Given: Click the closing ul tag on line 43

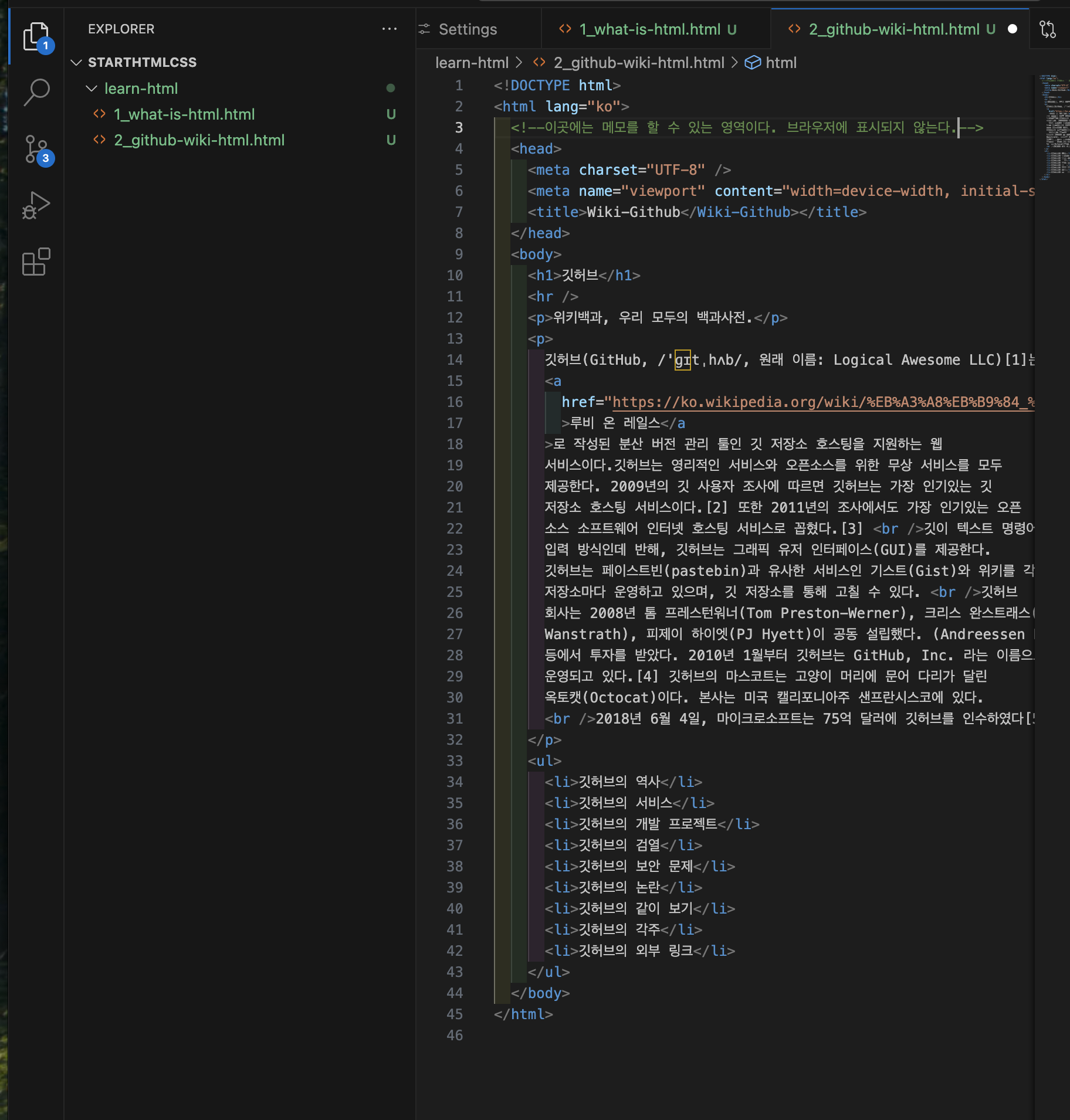Looking at the screenshot, I should click(x=548, y=972).
